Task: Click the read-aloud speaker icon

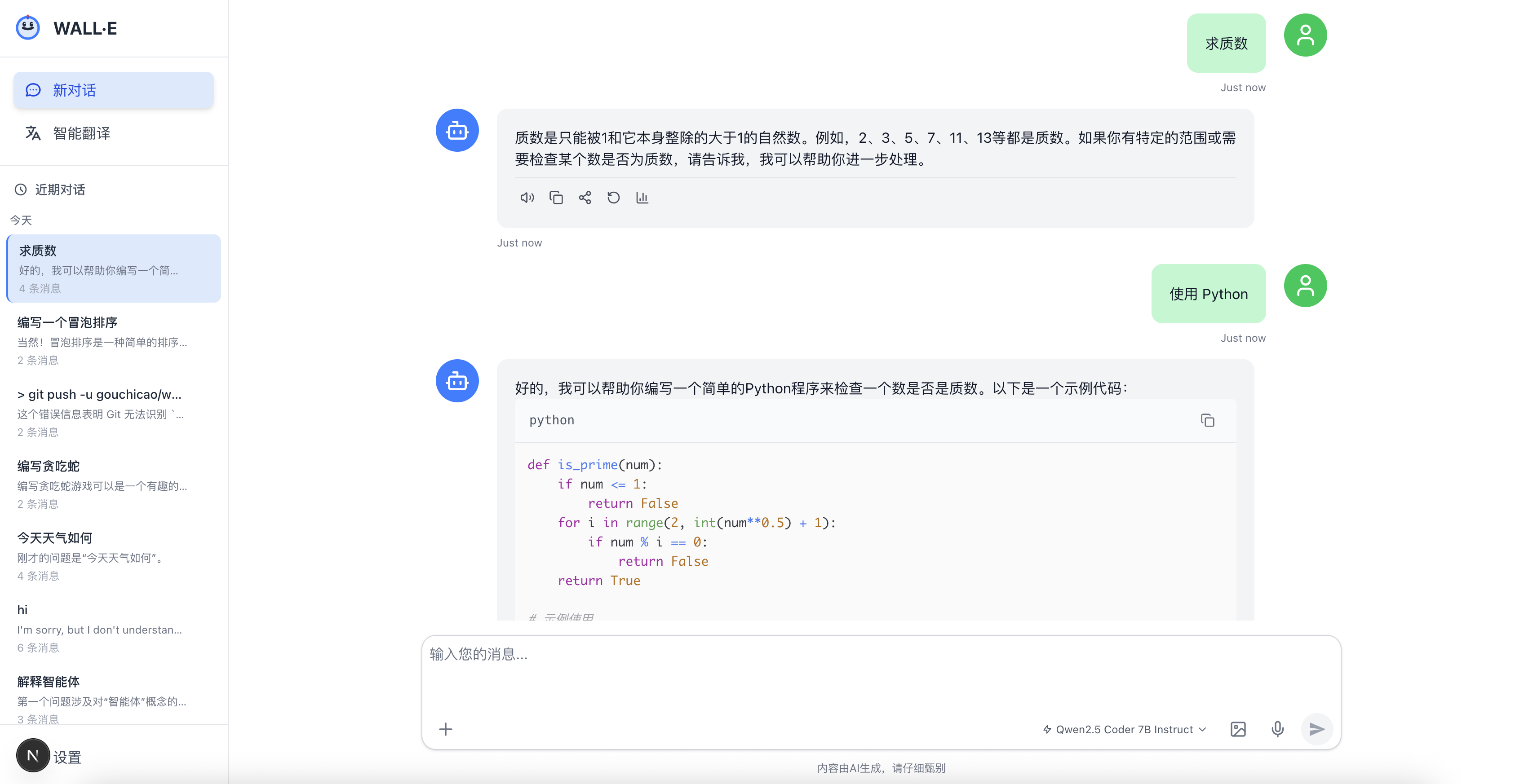Action: click(527, 198)
